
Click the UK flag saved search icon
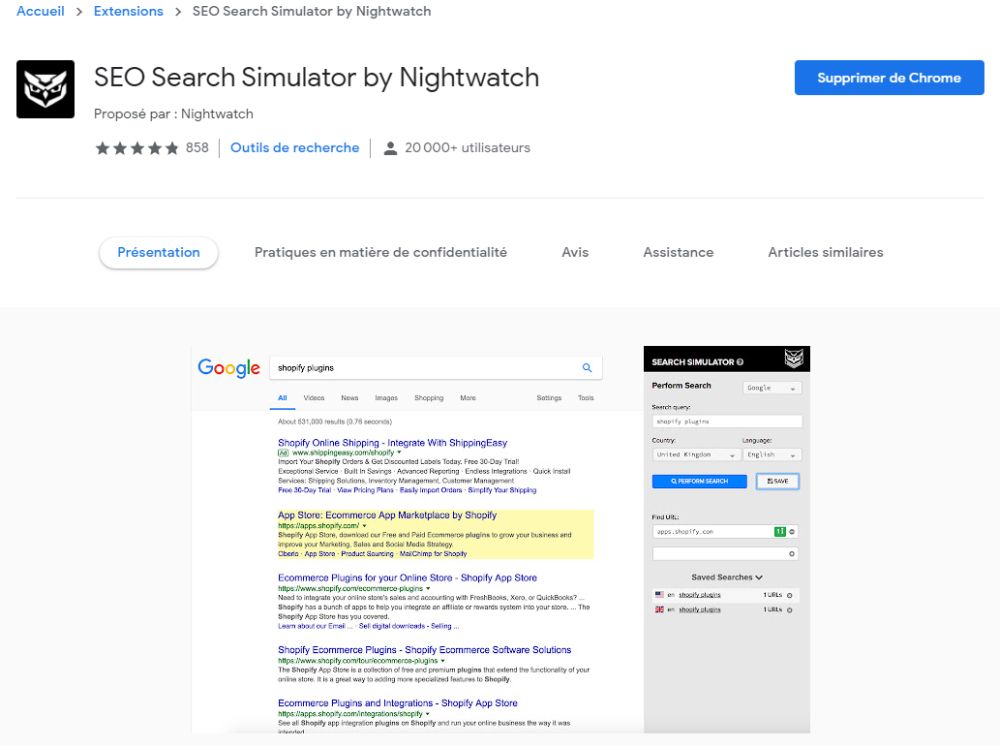(x=659, y=610)
